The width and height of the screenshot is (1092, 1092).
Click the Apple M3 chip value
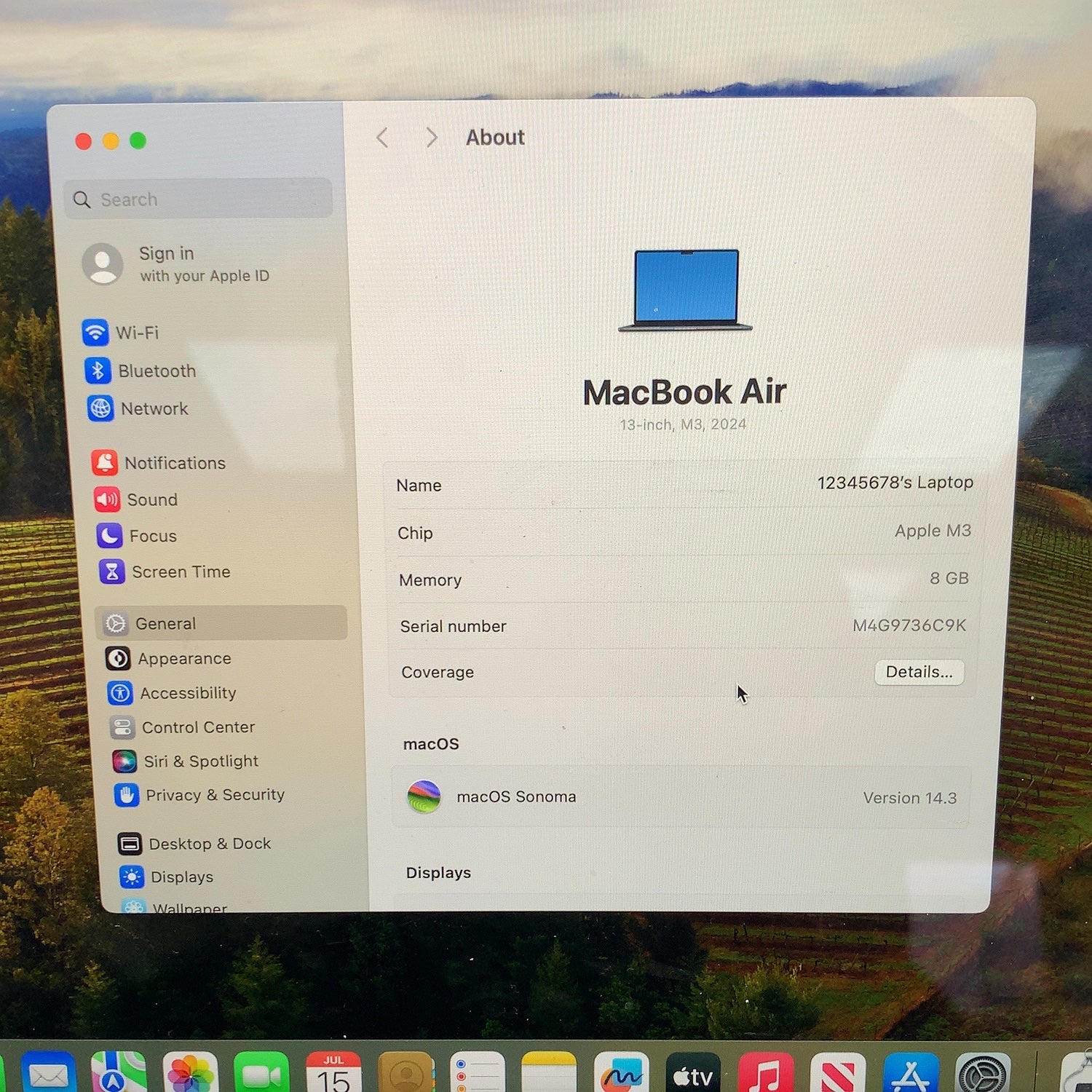click(933, 531)
